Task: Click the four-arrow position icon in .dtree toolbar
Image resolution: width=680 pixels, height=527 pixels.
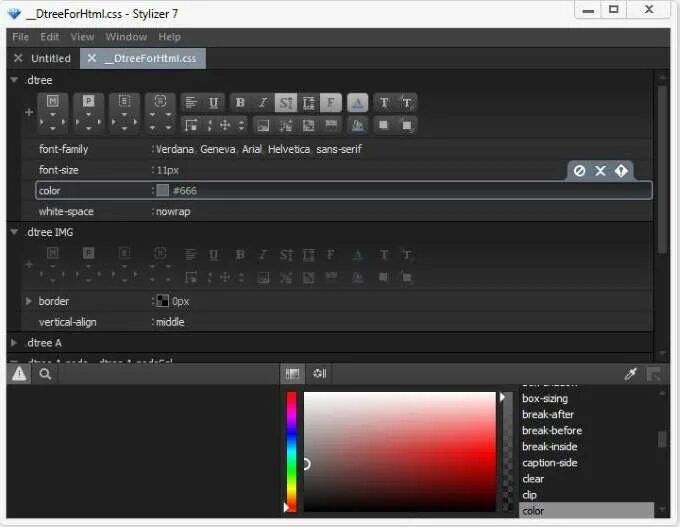Action: (x=225, y=125)
